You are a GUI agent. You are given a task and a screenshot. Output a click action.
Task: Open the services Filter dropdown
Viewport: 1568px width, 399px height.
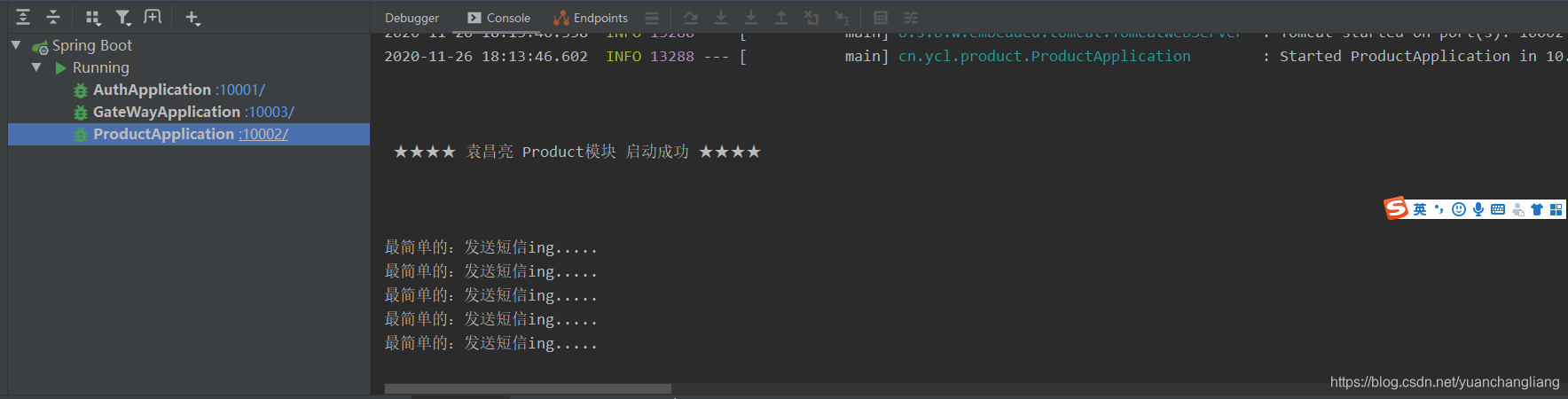[x=123, y=17]
